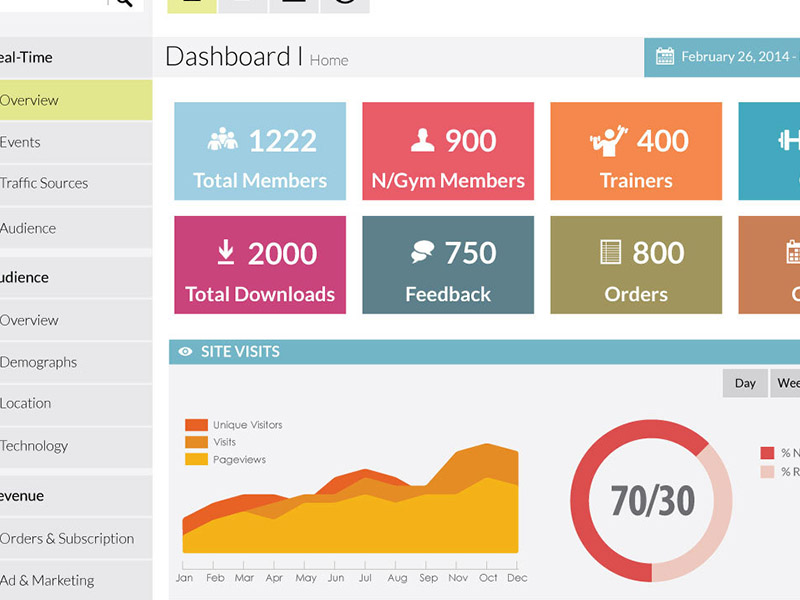Click the Unique Visitors legend swatch
This screenshot has height=600, width=800.
click(x=196, y=425)
